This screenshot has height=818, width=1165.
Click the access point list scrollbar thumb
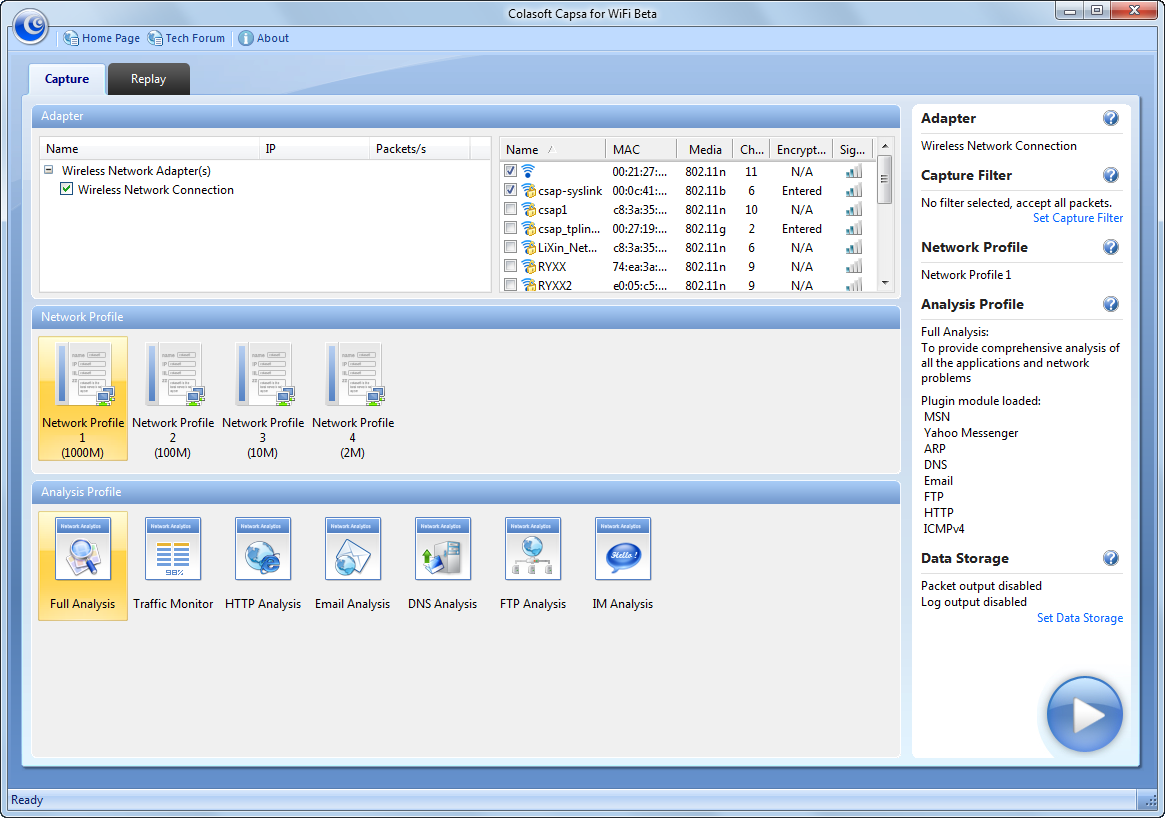pos(884,179)
